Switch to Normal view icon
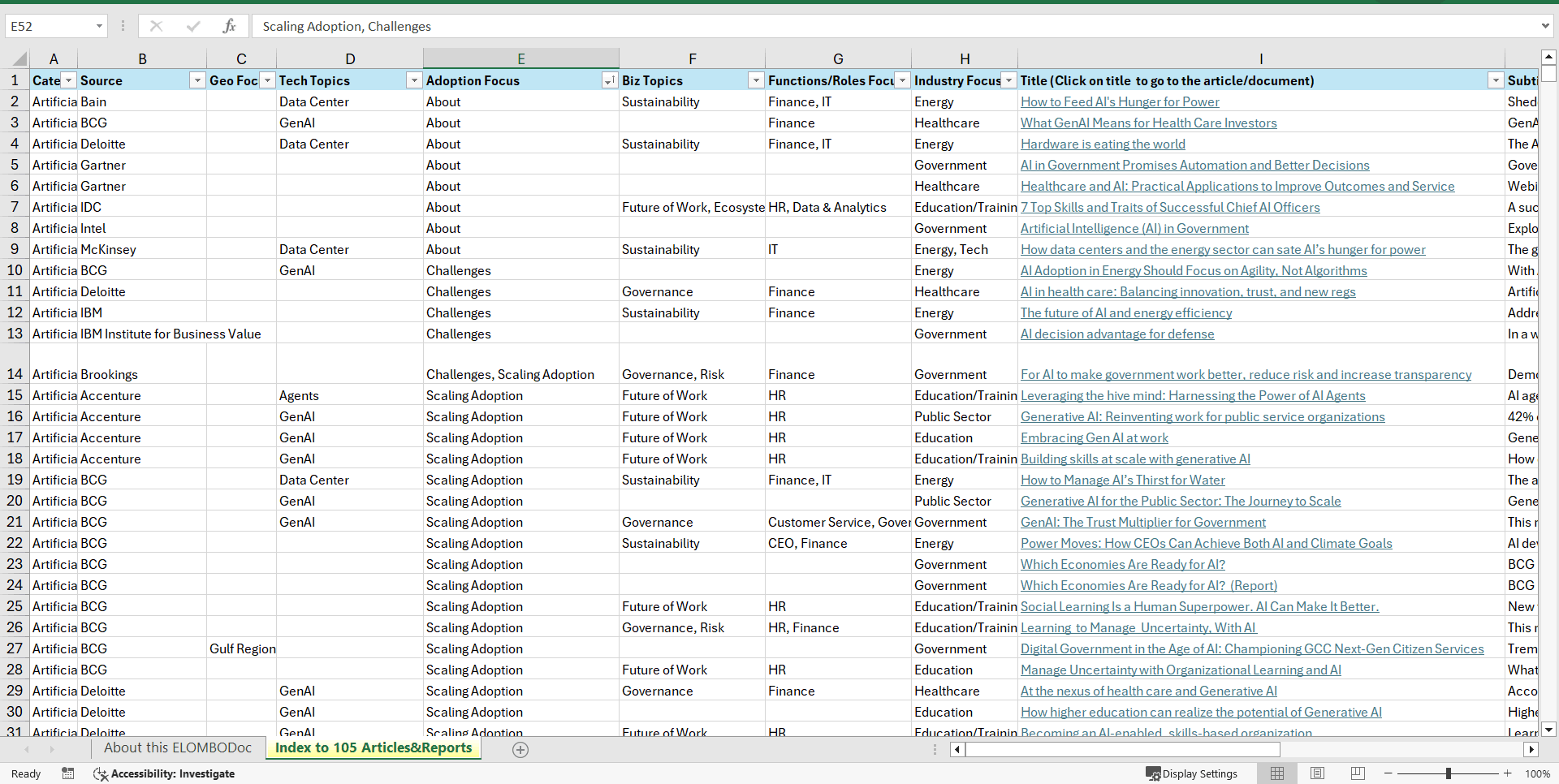 coord(1276,773)
